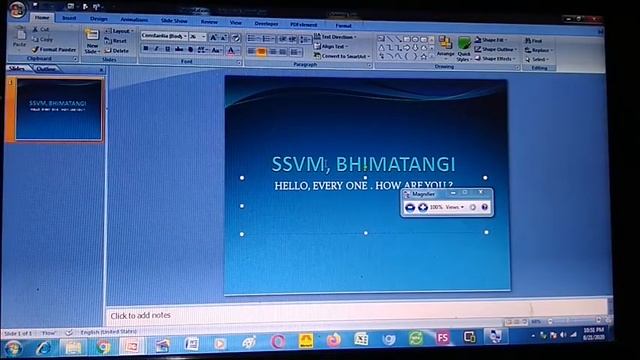Click the Find command
Viewport: 640px width, 360px height.
(x=534, y=41)
